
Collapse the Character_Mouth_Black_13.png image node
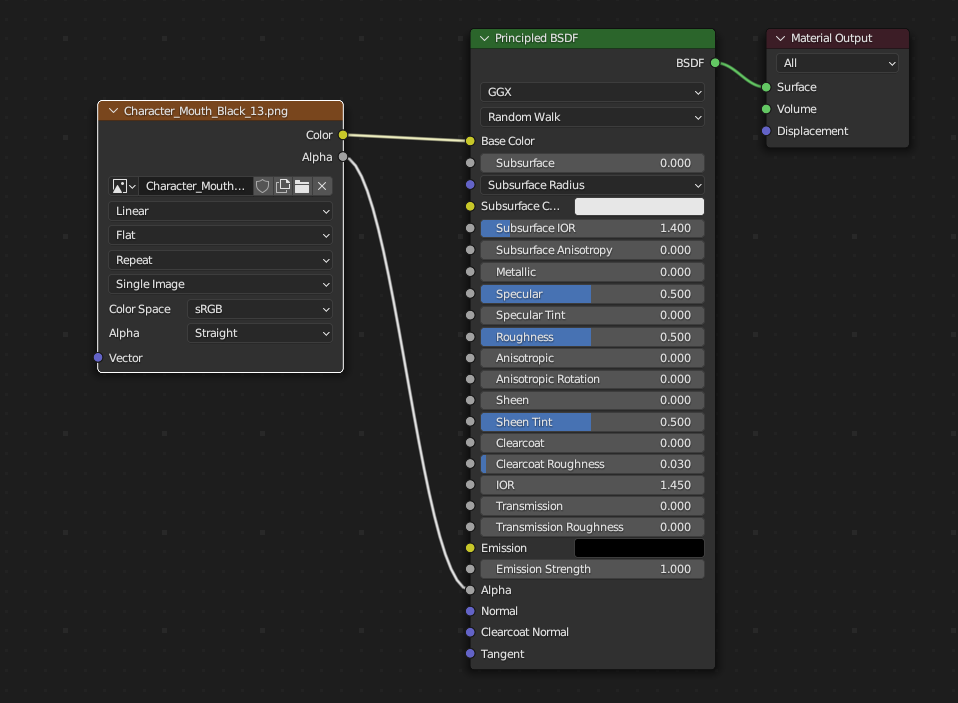pyautogui.click(x=113, y=111)
